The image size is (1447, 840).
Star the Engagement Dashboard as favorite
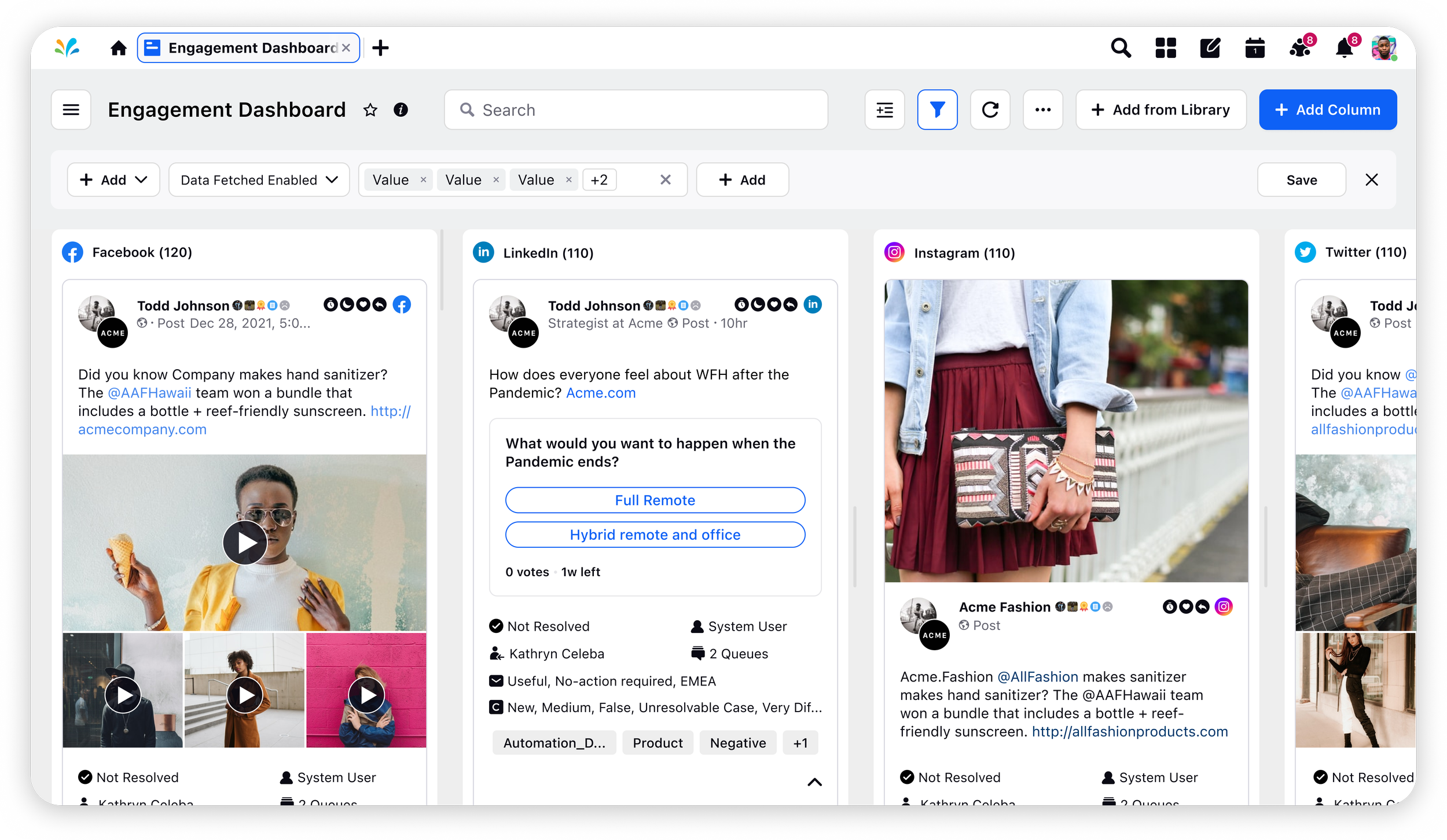[x=370, y=110]
